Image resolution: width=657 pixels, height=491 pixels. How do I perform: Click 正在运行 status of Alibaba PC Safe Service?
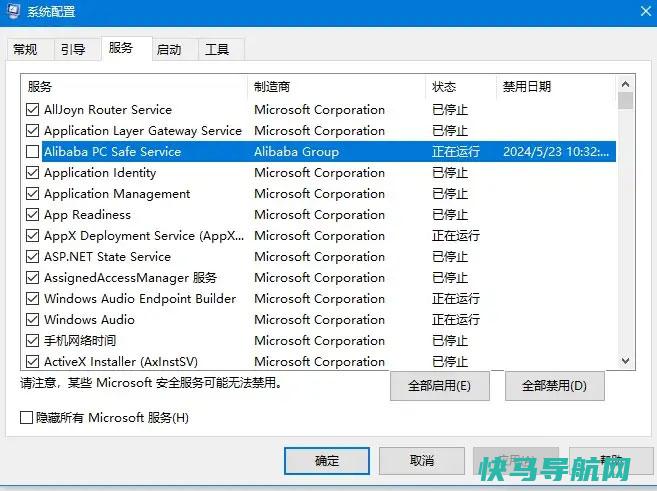click(456, 152)
